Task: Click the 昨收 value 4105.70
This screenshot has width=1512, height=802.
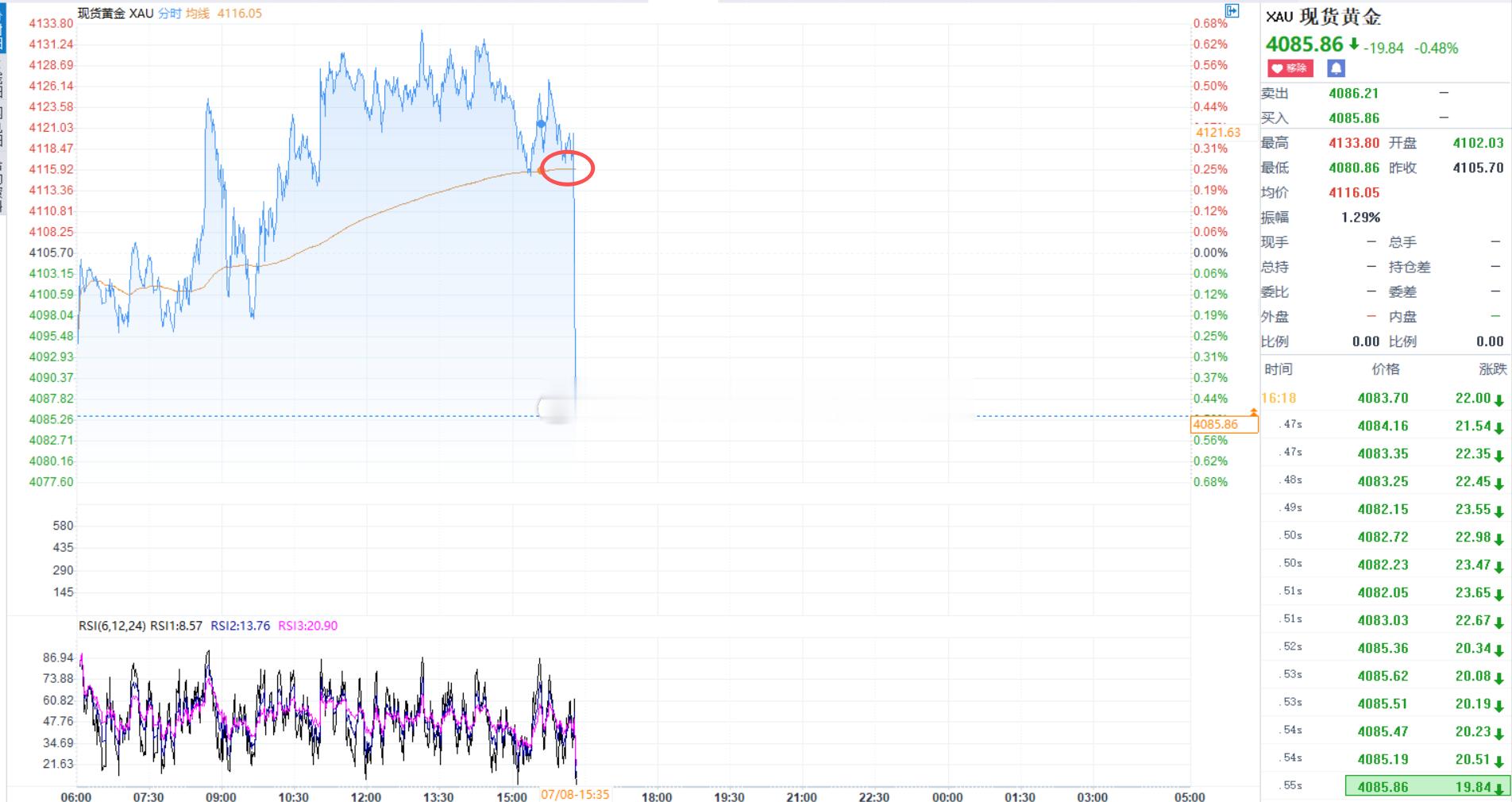Action: (1478, 168)
